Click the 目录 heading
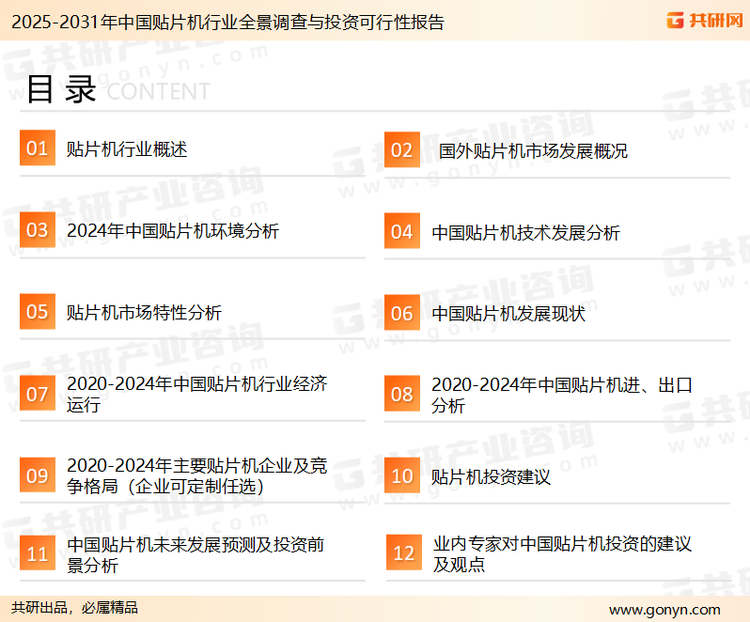The image size is (750, 622). (x=61, y=89)
